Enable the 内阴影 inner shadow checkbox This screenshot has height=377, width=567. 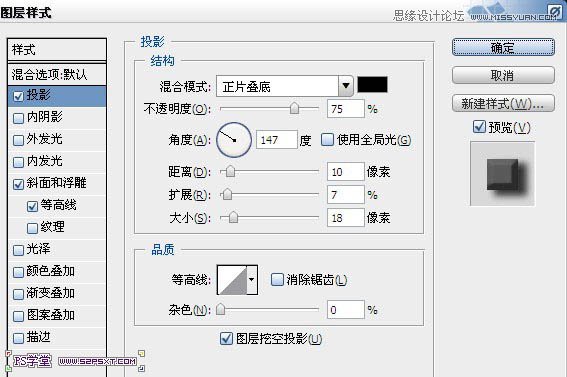(18, 118)
